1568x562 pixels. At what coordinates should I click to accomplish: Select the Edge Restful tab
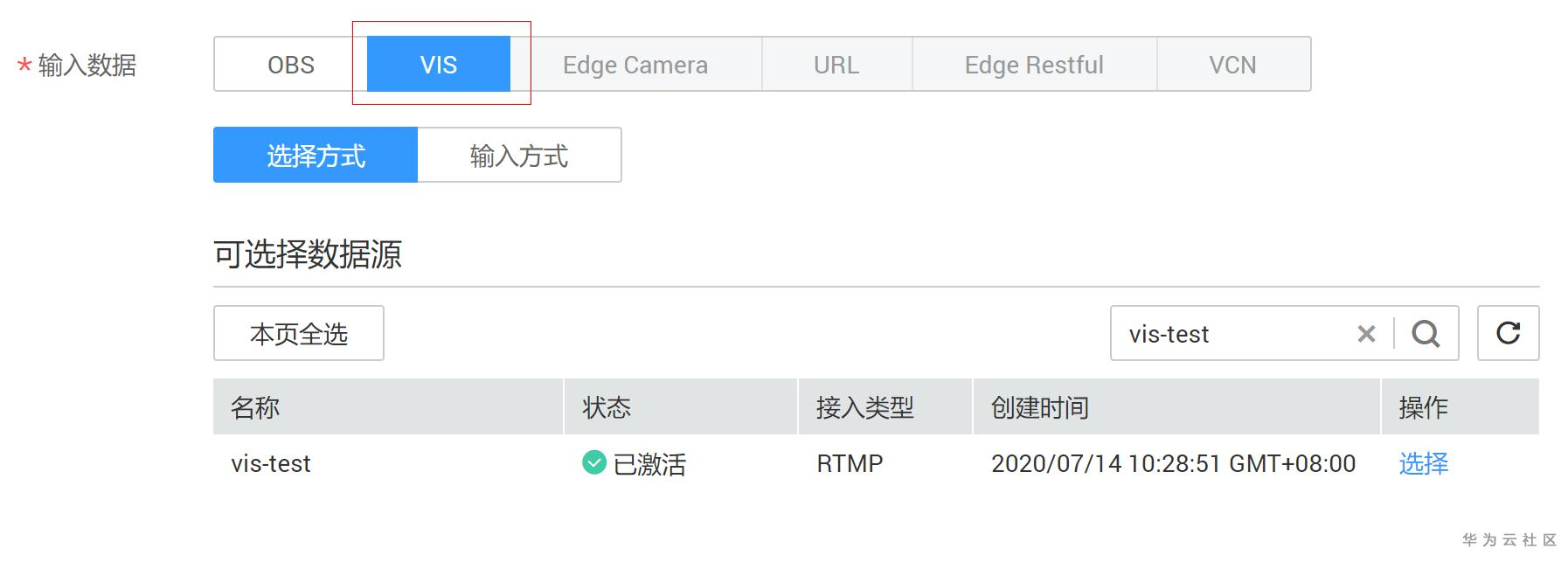[x=1034, y=65]
